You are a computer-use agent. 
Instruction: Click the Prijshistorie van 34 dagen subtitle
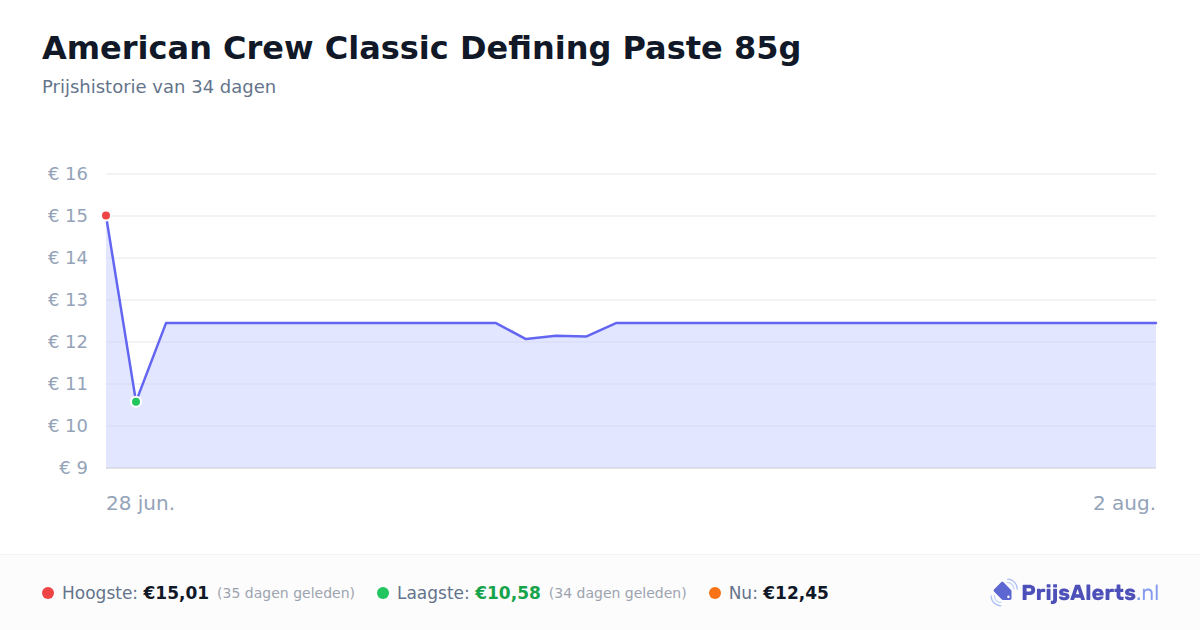[x=159, y=87]
